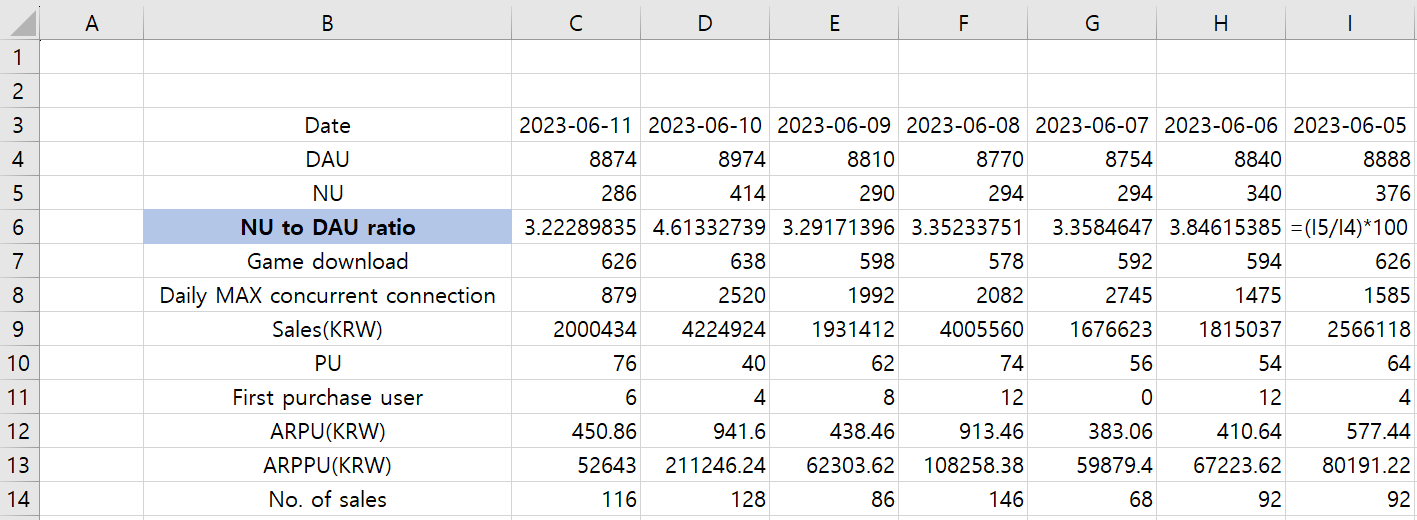This screenshot has width=1417, height=520.
Task: Click the number of sales value 116
Action: tap(576, 499)
